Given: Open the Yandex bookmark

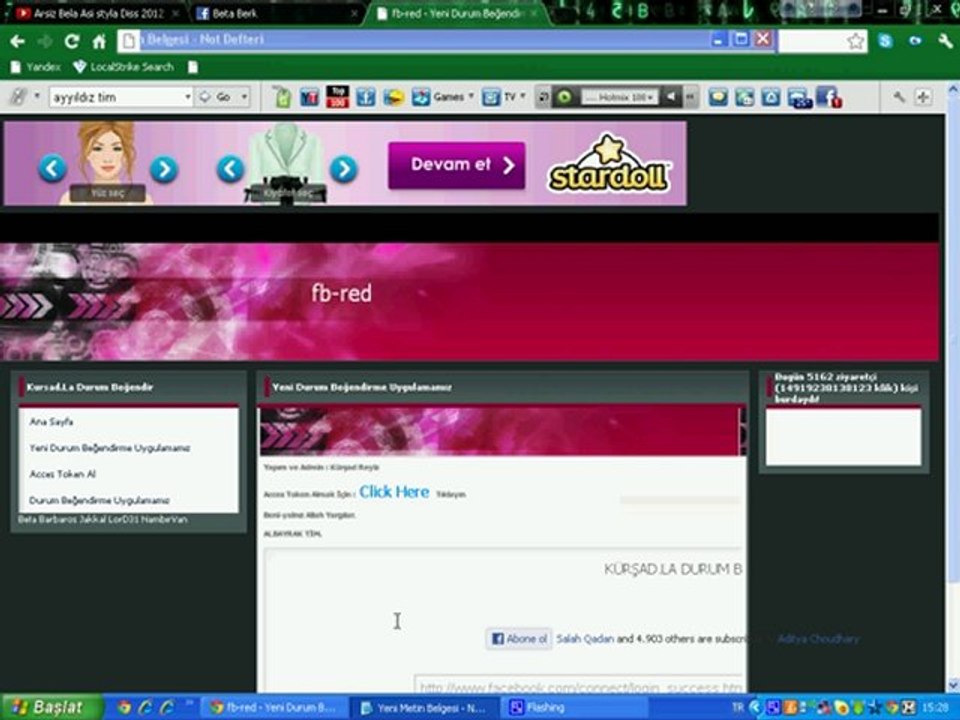Looking at the screenshot, I should [x=35, y=67].
